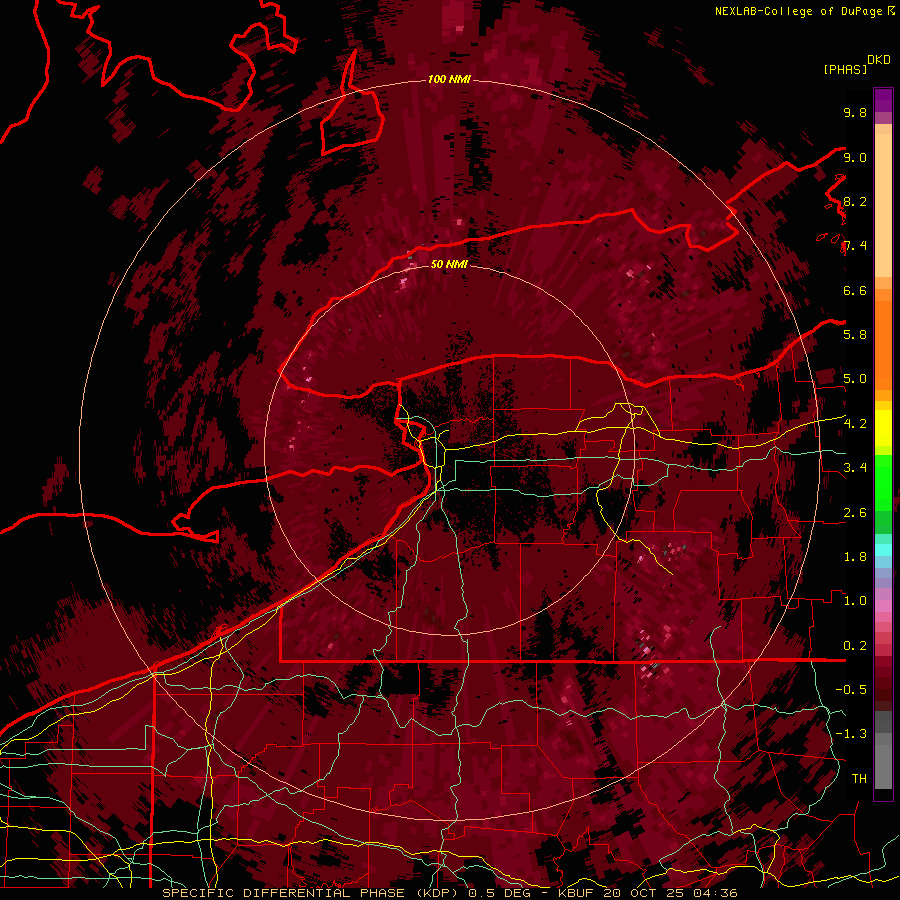Click the 04:36 timestamp
Screen dimensions: 900x900
(716, 893)
